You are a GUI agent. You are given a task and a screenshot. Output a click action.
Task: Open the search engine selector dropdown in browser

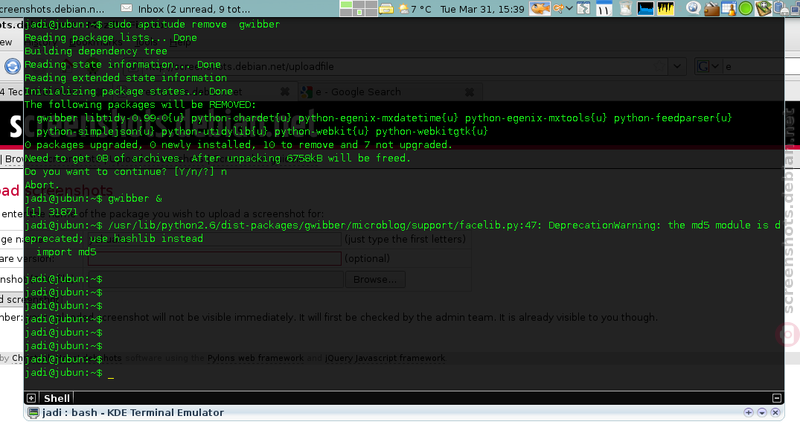pyautogui.click(x=708, y=66)
